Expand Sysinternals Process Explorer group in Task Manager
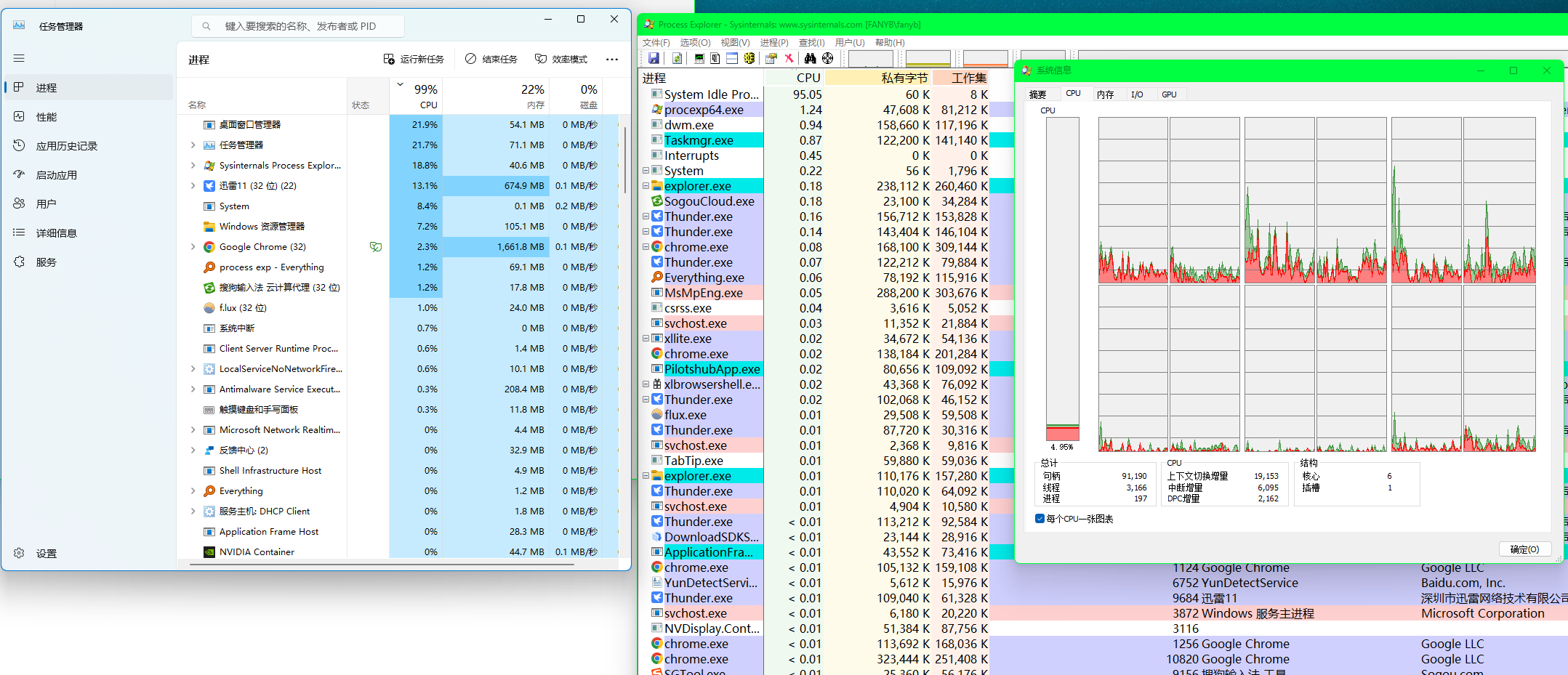The width and height of the screenshot is (1568, 675). (193, 166)
